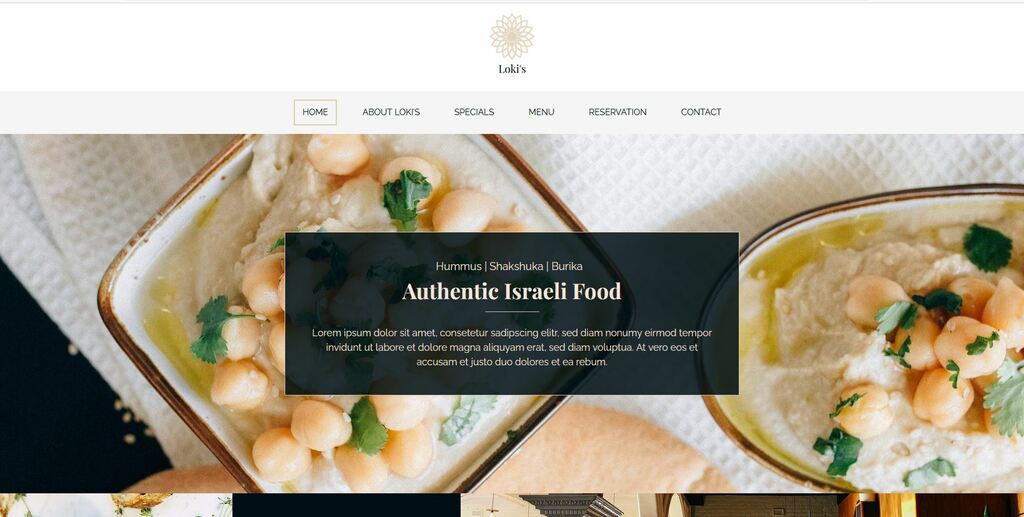Click the Hummus | Shakshuka | Burika subtitle
The width and height of the screenshot is (1024, 517).
pyautogui.click(x=509, y=266)
